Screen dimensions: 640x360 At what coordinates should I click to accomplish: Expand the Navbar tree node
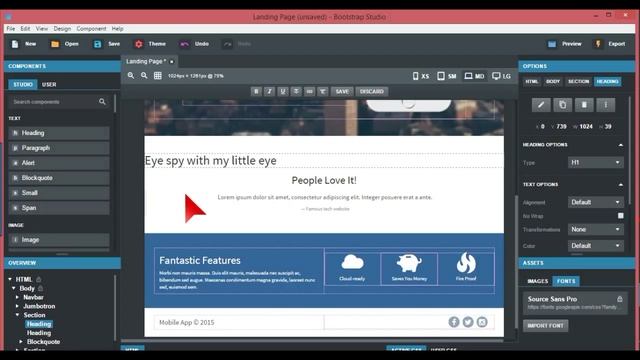coord(17,297)
